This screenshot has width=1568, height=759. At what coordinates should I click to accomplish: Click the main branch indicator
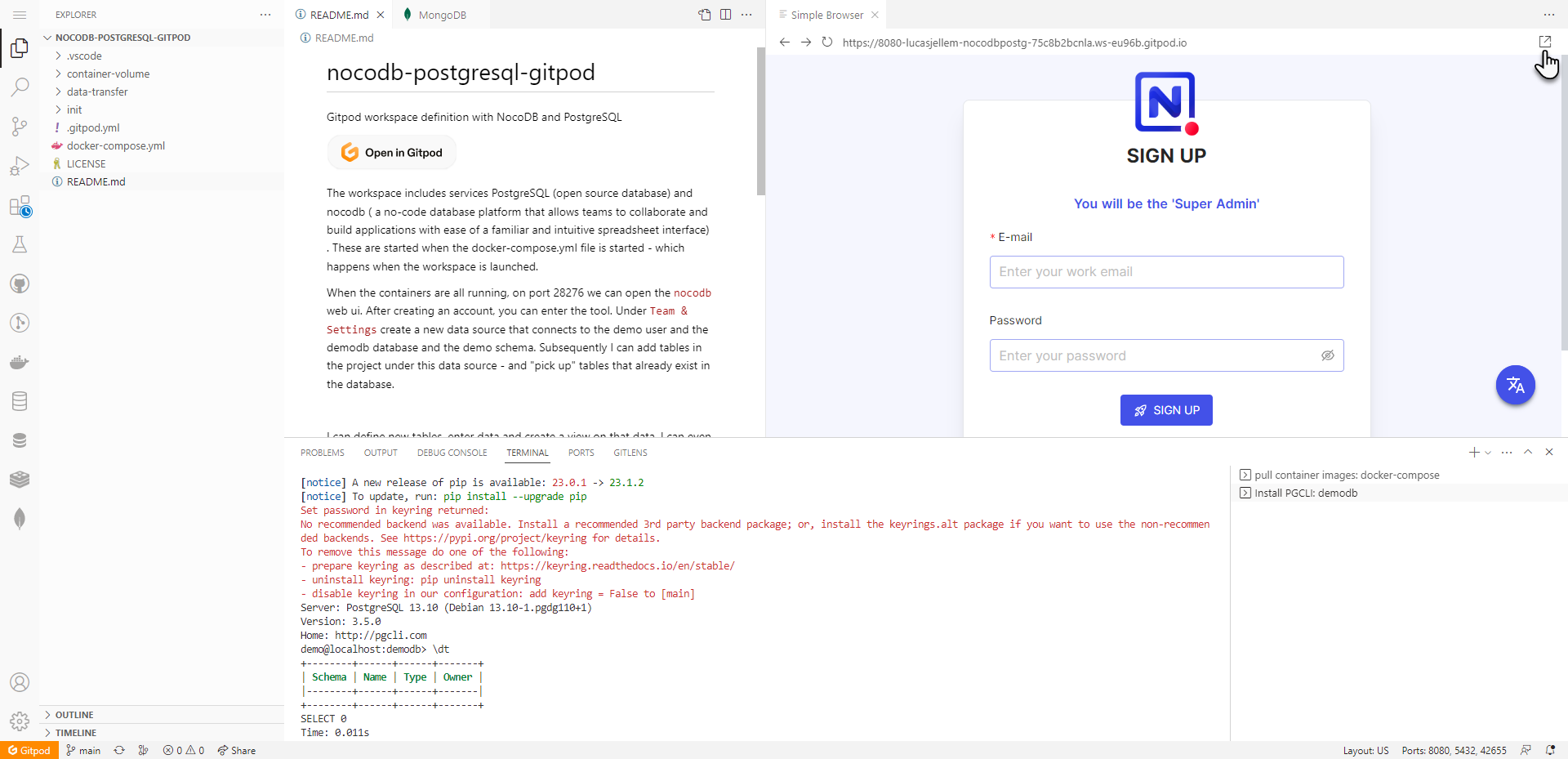coord(83,751)
